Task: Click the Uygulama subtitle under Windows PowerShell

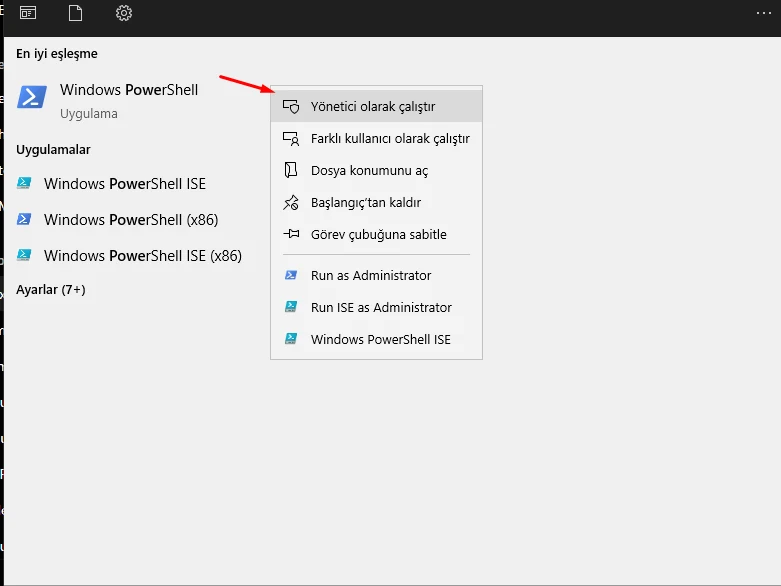Action: [89, 114]
